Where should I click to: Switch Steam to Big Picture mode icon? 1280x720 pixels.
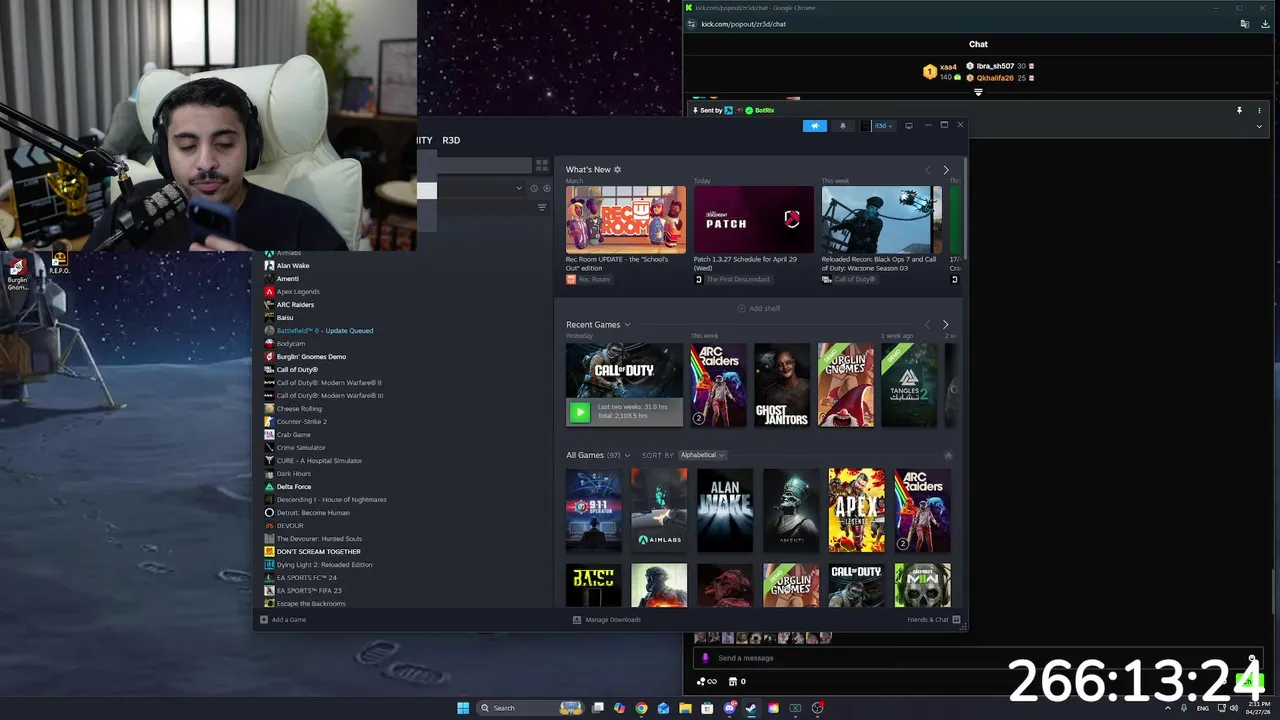908,125
